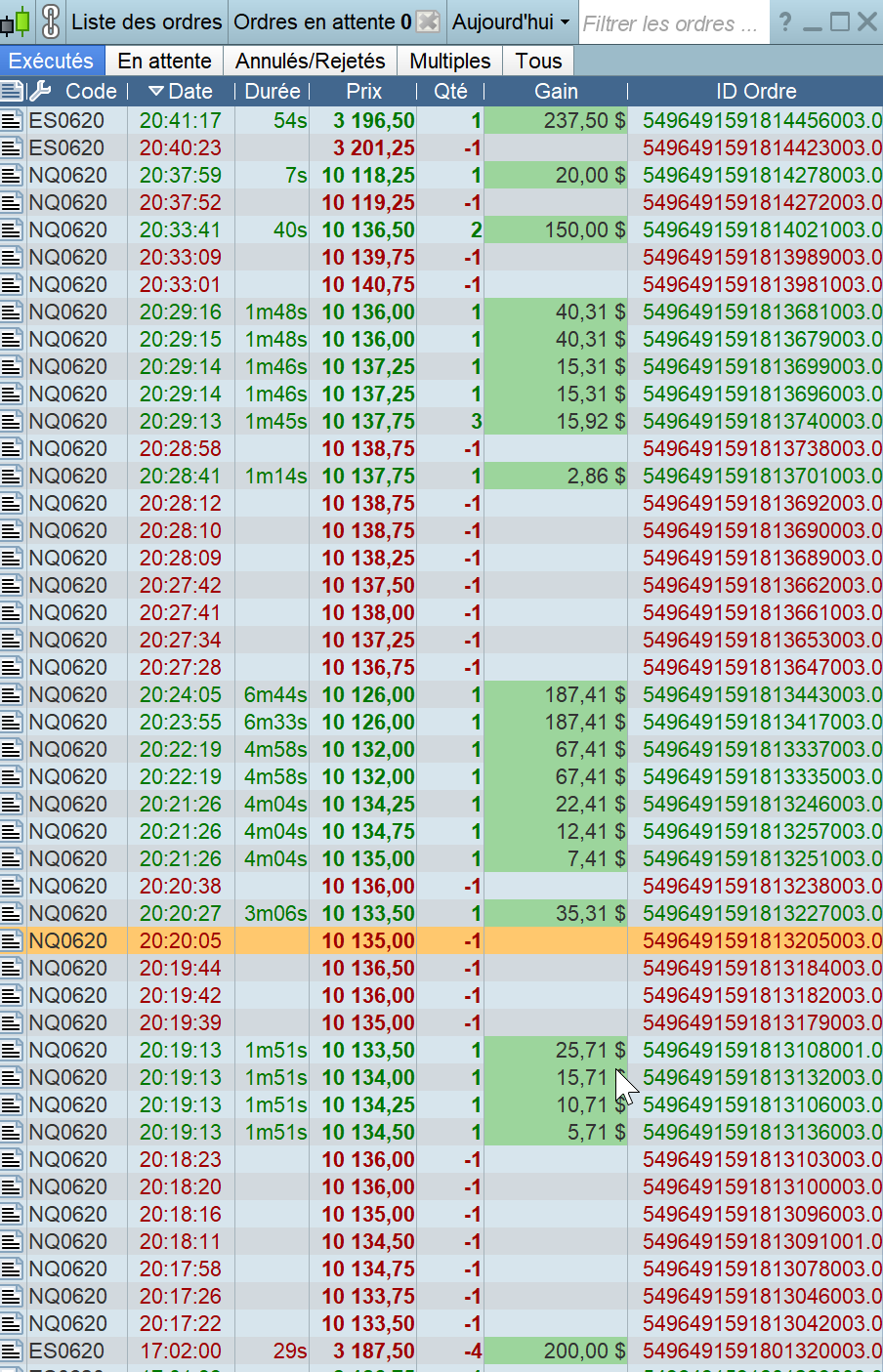The width and height of the screenshot is (883, 1372).
Task: Select duration 6m33s cell
Action: tap(273, 723)
